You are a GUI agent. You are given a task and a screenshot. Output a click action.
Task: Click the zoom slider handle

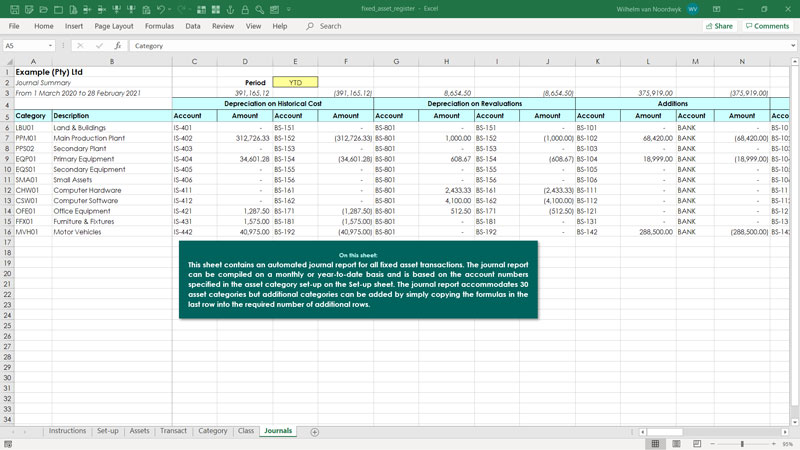[x=742, y=444]
